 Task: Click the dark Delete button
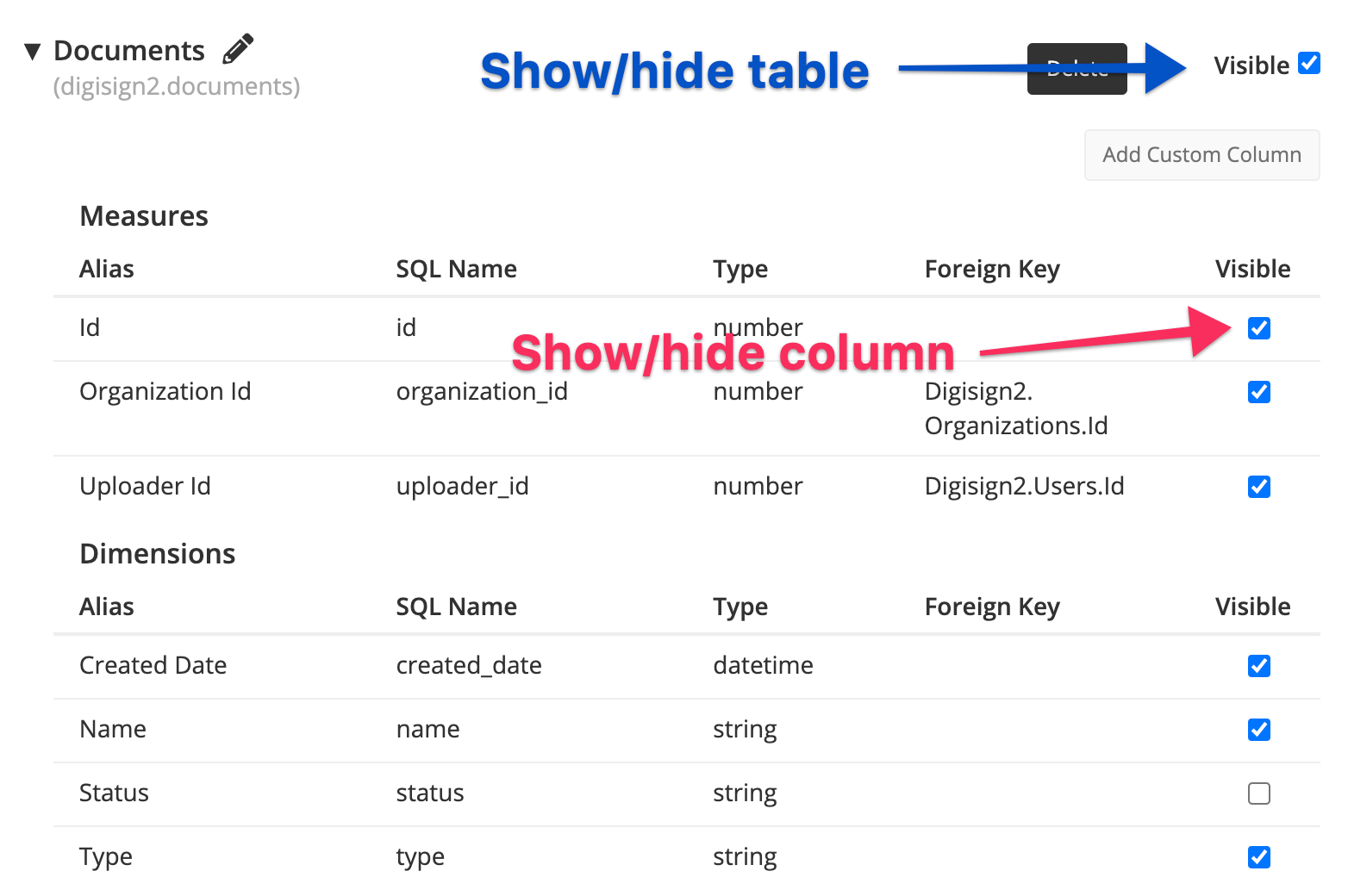pyautogui.click(x=1077, y=69)
